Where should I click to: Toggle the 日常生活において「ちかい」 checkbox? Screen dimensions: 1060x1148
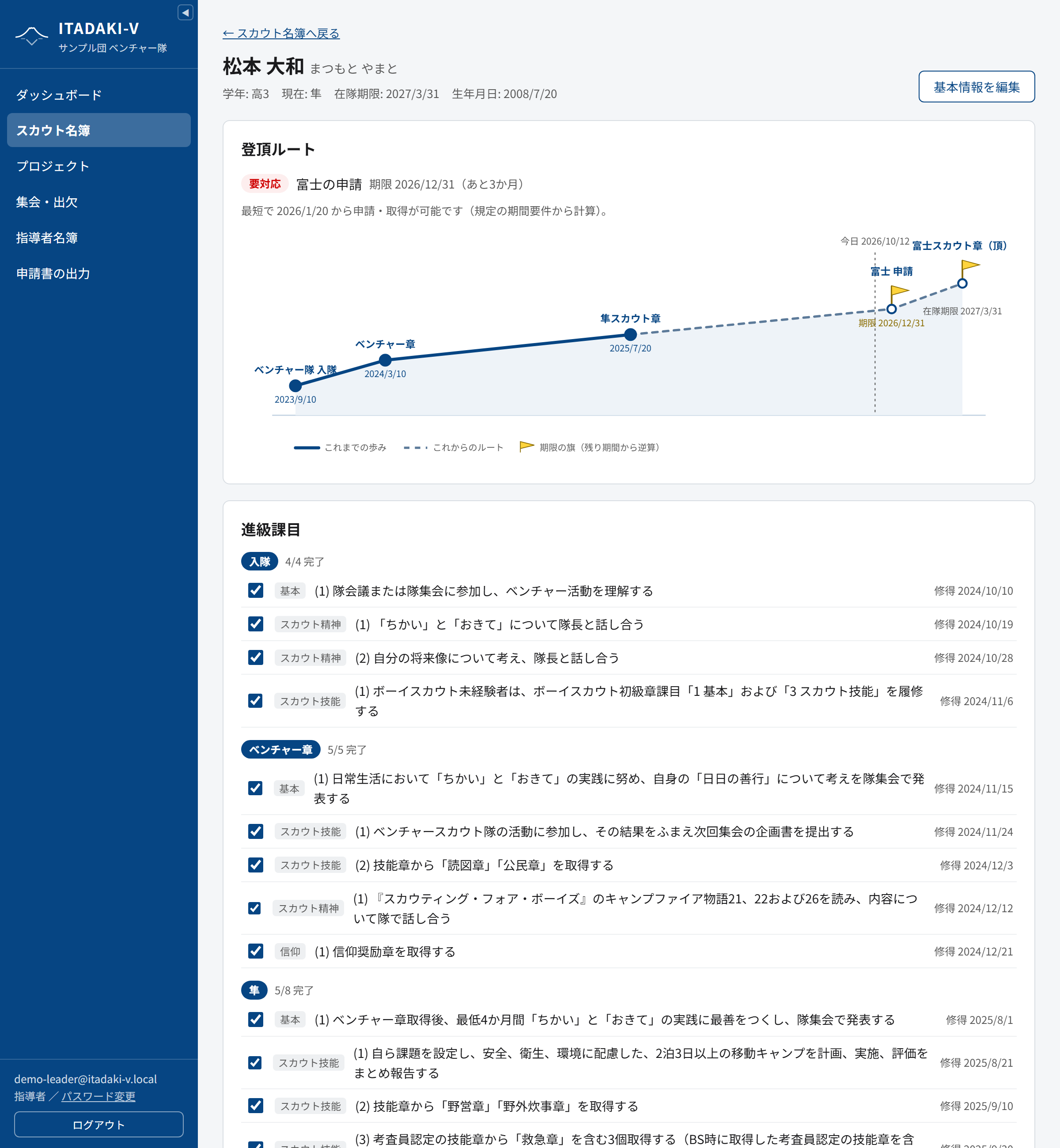tap(256, 789)
